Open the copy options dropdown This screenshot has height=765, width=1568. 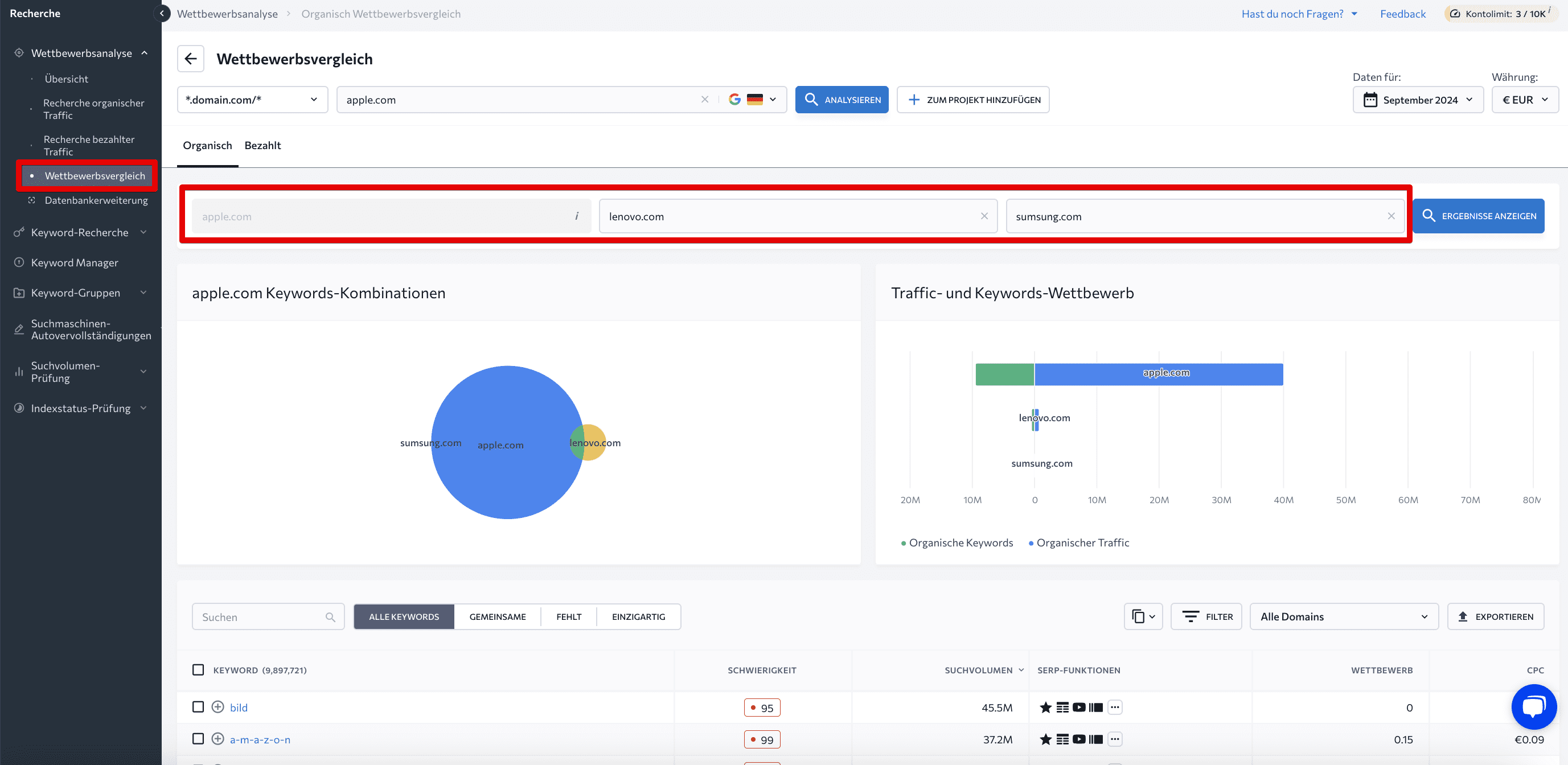1143,616
